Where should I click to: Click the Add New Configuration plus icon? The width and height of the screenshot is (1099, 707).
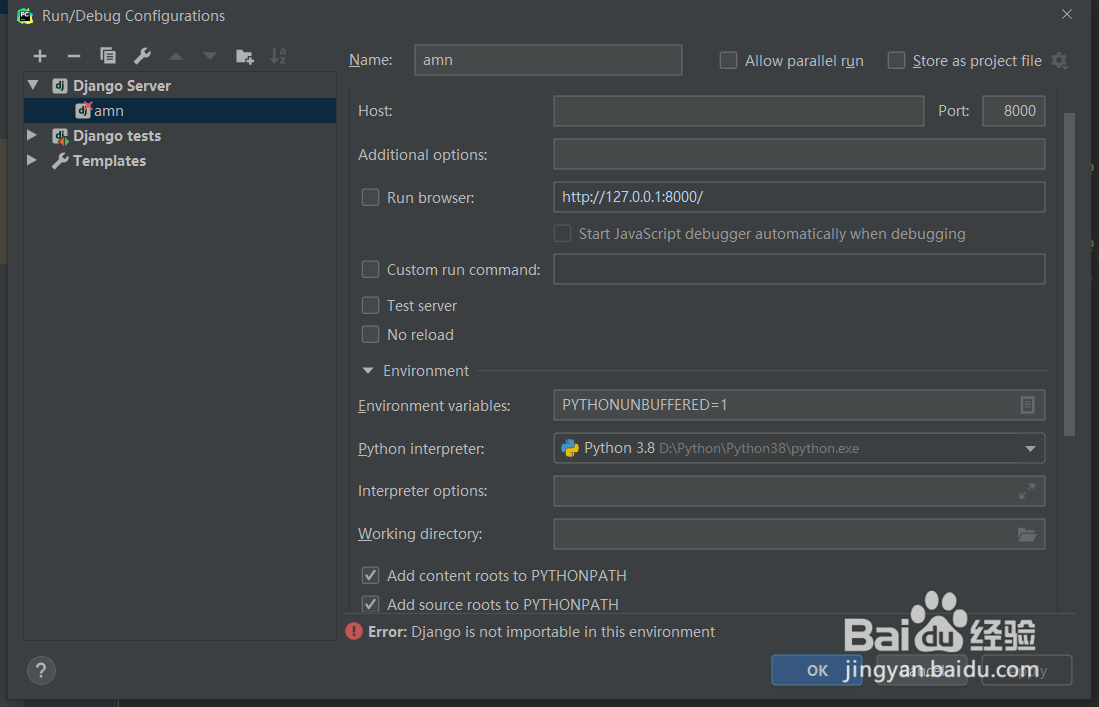40,56
